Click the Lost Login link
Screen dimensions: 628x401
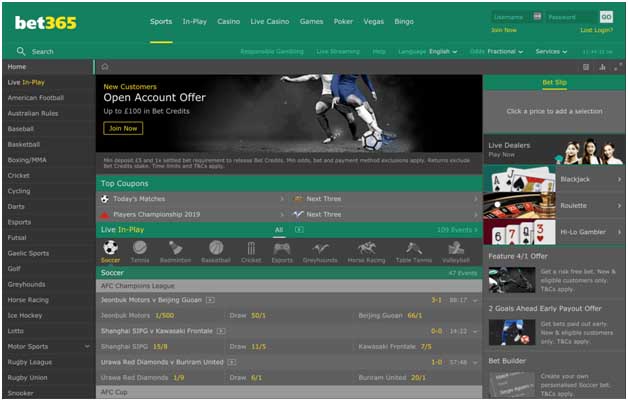click(x=597, y=31)
